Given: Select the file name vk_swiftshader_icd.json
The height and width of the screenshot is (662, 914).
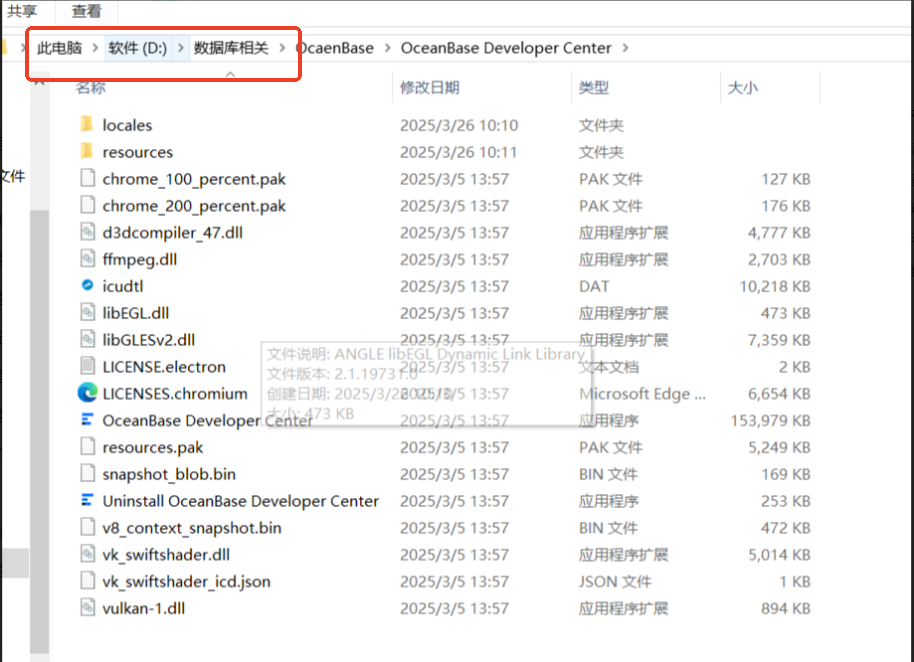Looking at the screenshot, I should pos(187,581).
